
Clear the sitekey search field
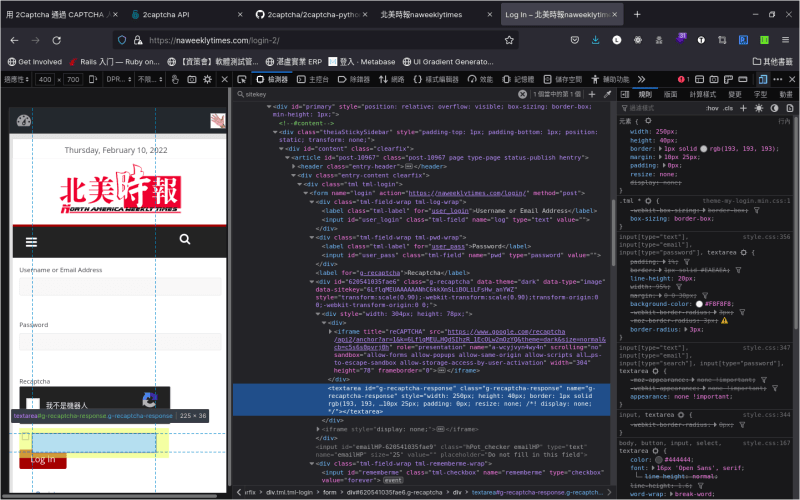pyautogui.click(x=522, y=94)
